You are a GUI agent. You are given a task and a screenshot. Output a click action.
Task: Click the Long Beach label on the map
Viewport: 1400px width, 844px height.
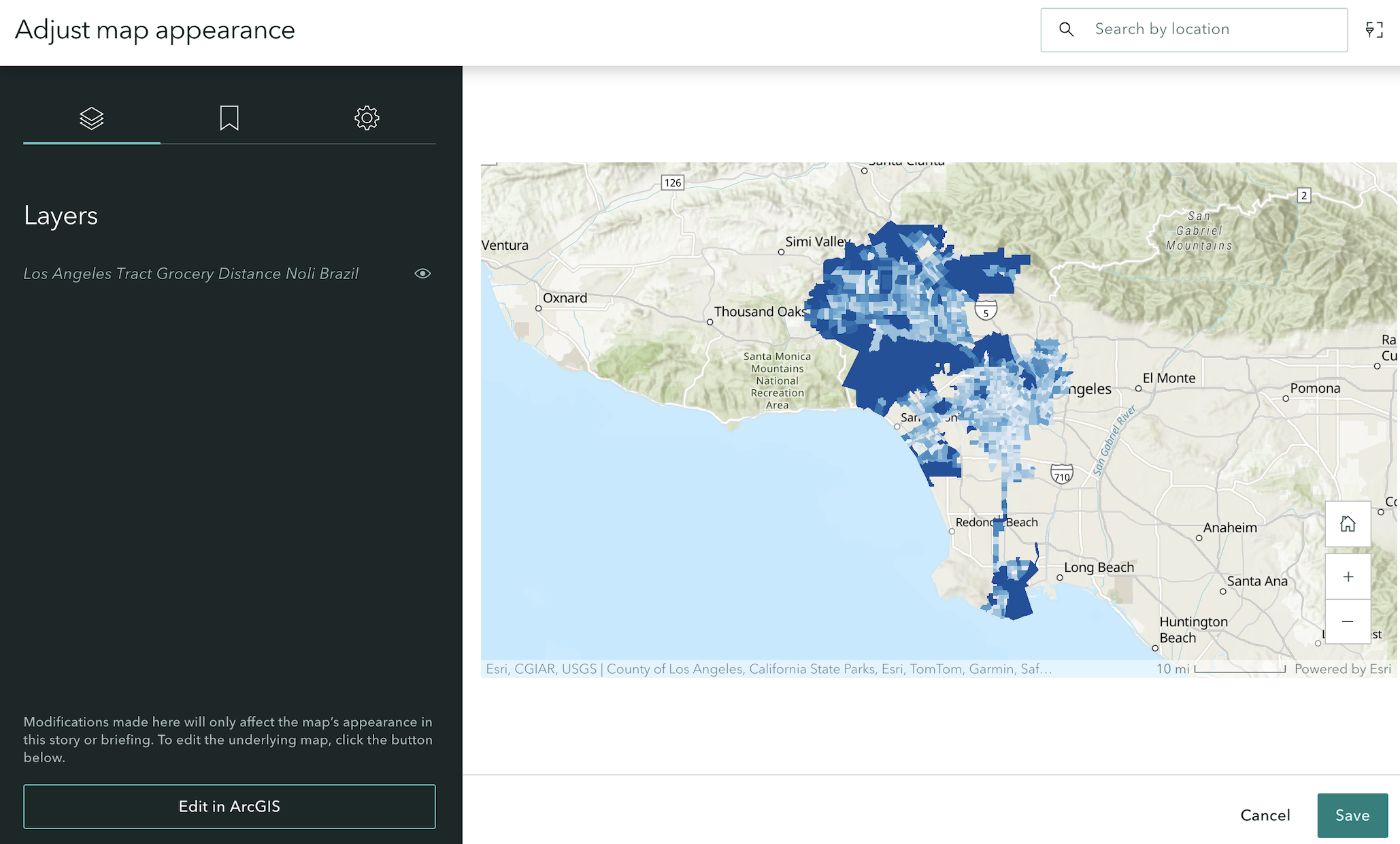1099,568
